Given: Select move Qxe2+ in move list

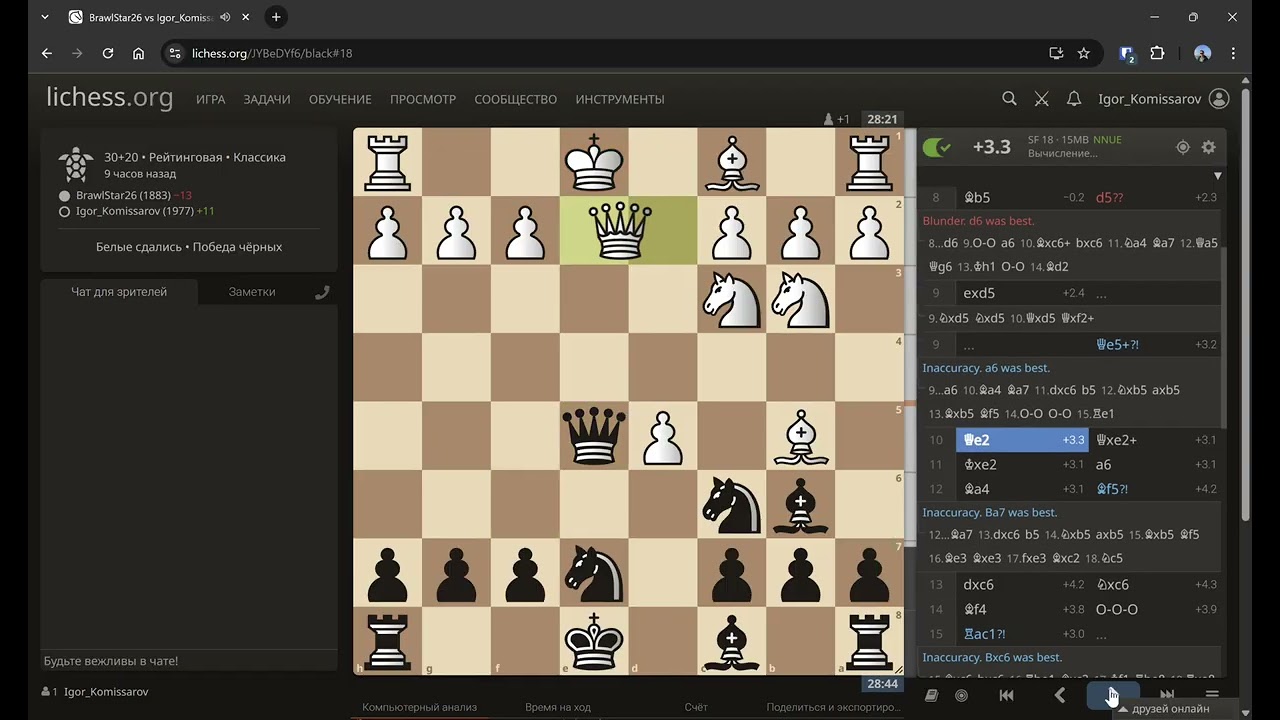Looking at the screenshot, I should tap(1155, 440).
